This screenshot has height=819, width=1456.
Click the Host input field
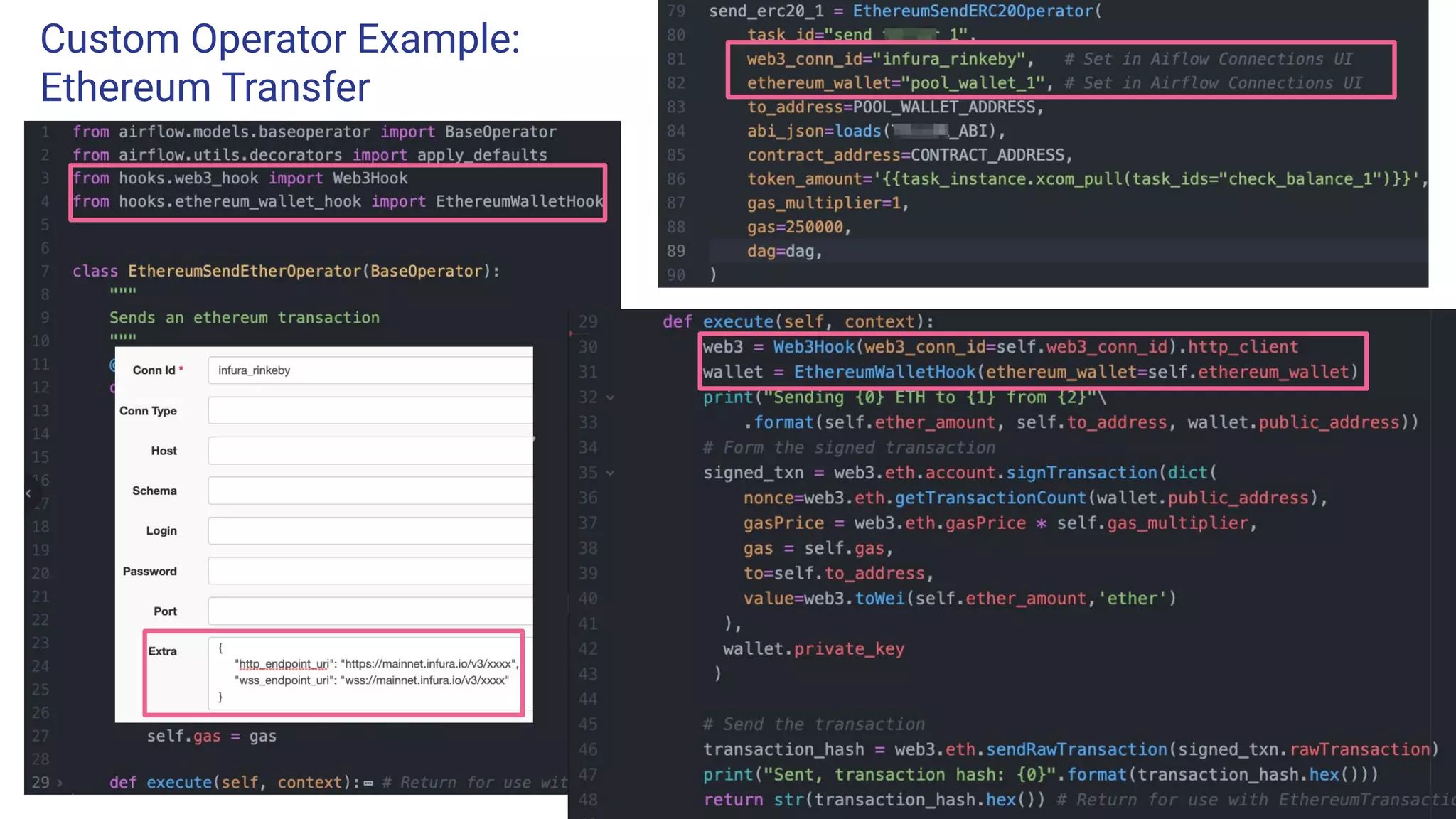click(x=370, y=451)
